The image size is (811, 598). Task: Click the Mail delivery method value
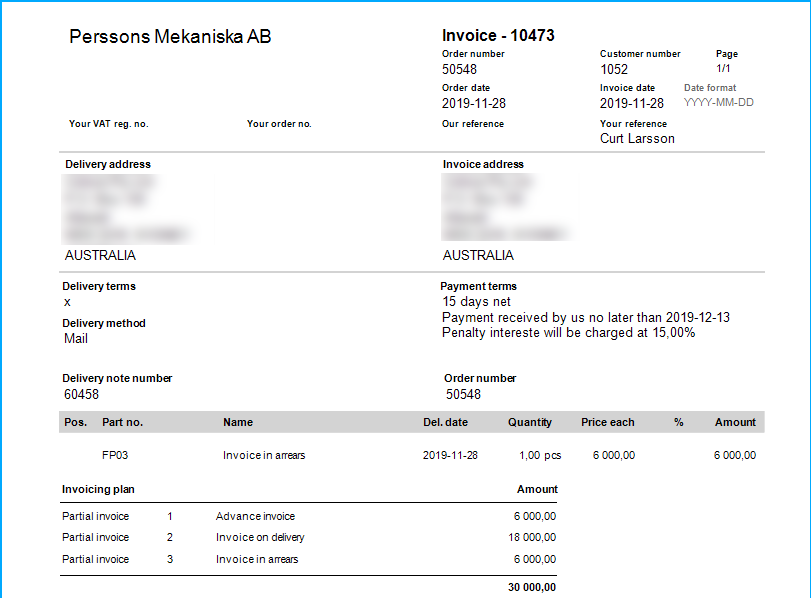[x=76, y=339]
